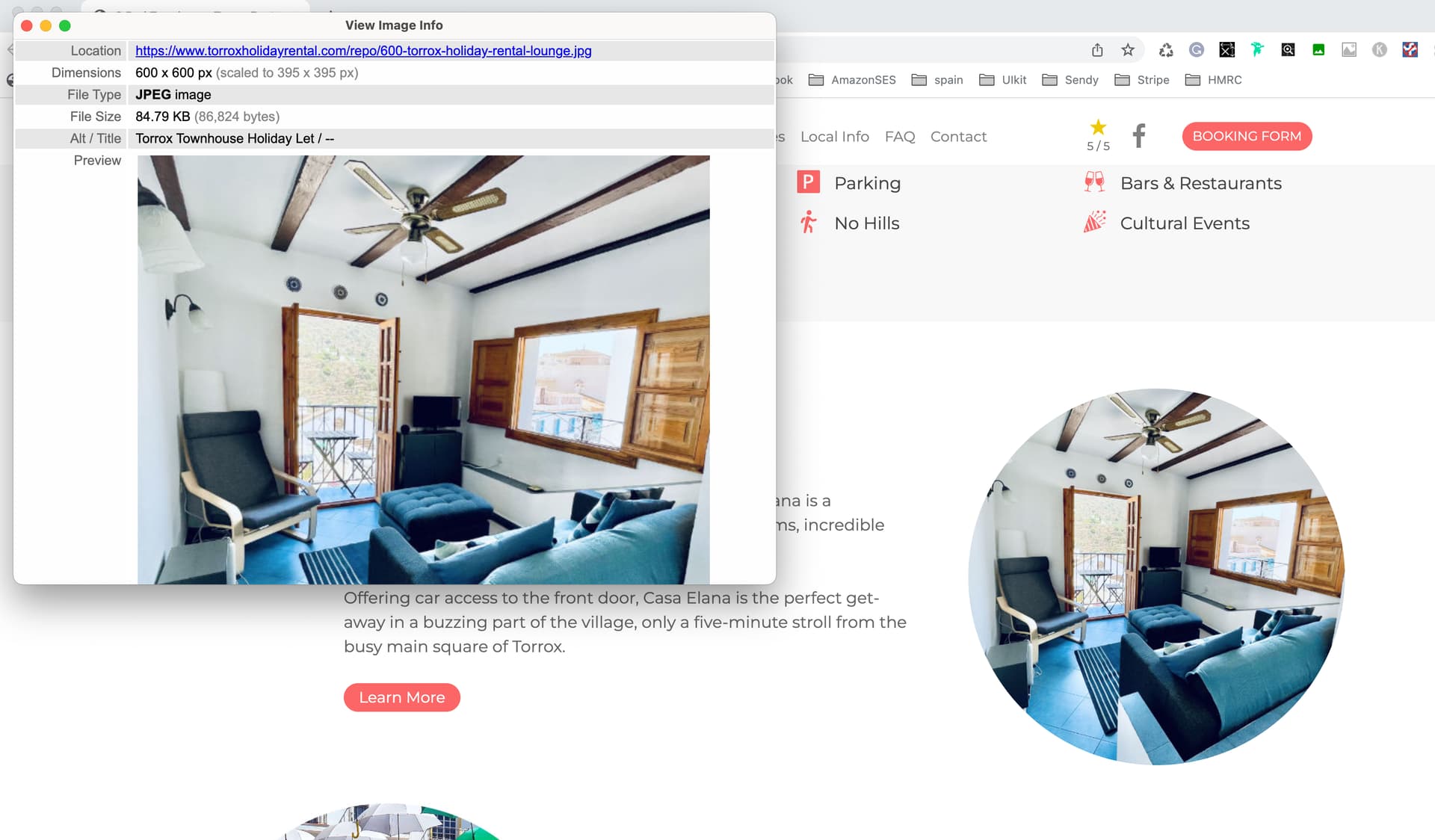
Task: Click the circular lounge photo
Action: [1156, 576]
